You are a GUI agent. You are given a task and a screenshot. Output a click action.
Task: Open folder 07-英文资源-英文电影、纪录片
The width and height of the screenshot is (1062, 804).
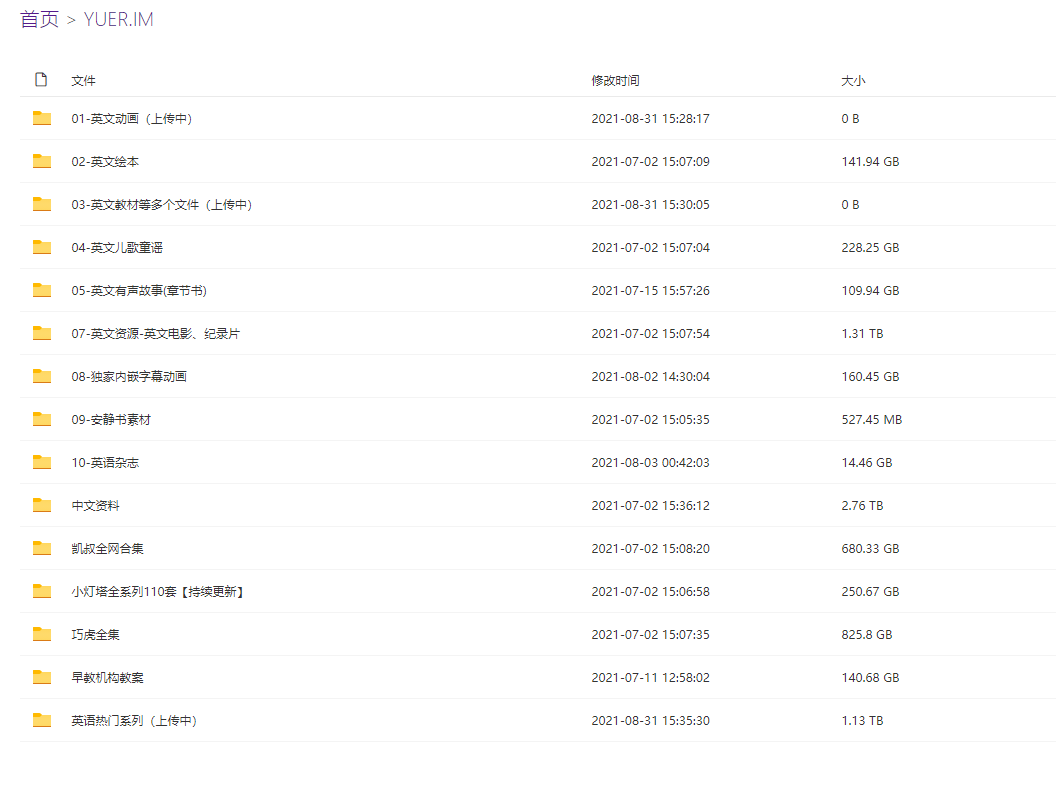tap(156, 334)
